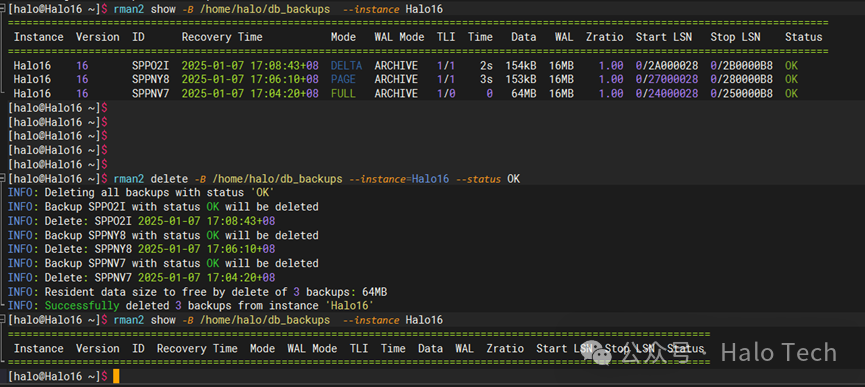This screenshot has width=865, height=387.
Task: Click the OK status in the PAGE row
Action: click(791, 79)
